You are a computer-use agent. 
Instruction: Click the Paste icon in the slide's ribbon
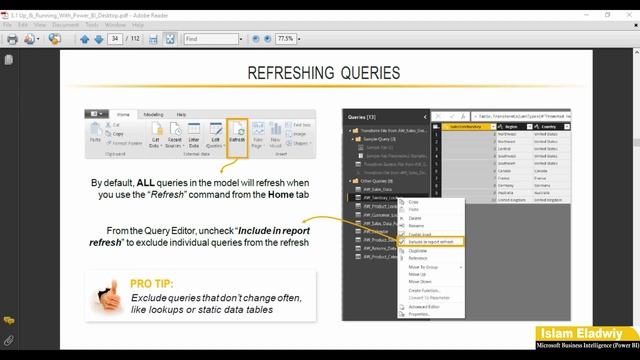point(96,129)
